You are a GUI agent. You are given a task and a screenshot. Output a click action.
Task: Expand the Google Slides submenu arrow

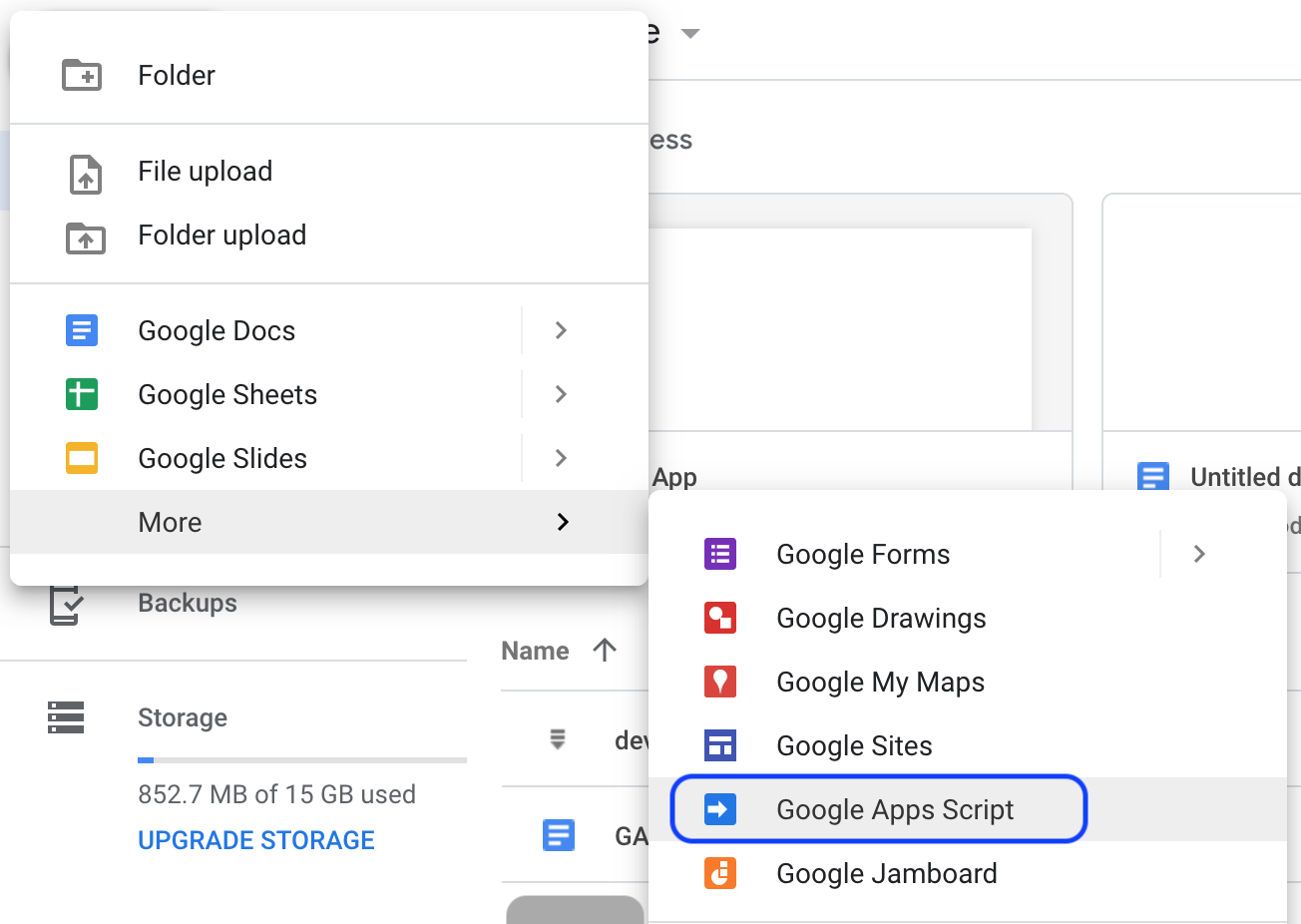click(x=561, y=458)
